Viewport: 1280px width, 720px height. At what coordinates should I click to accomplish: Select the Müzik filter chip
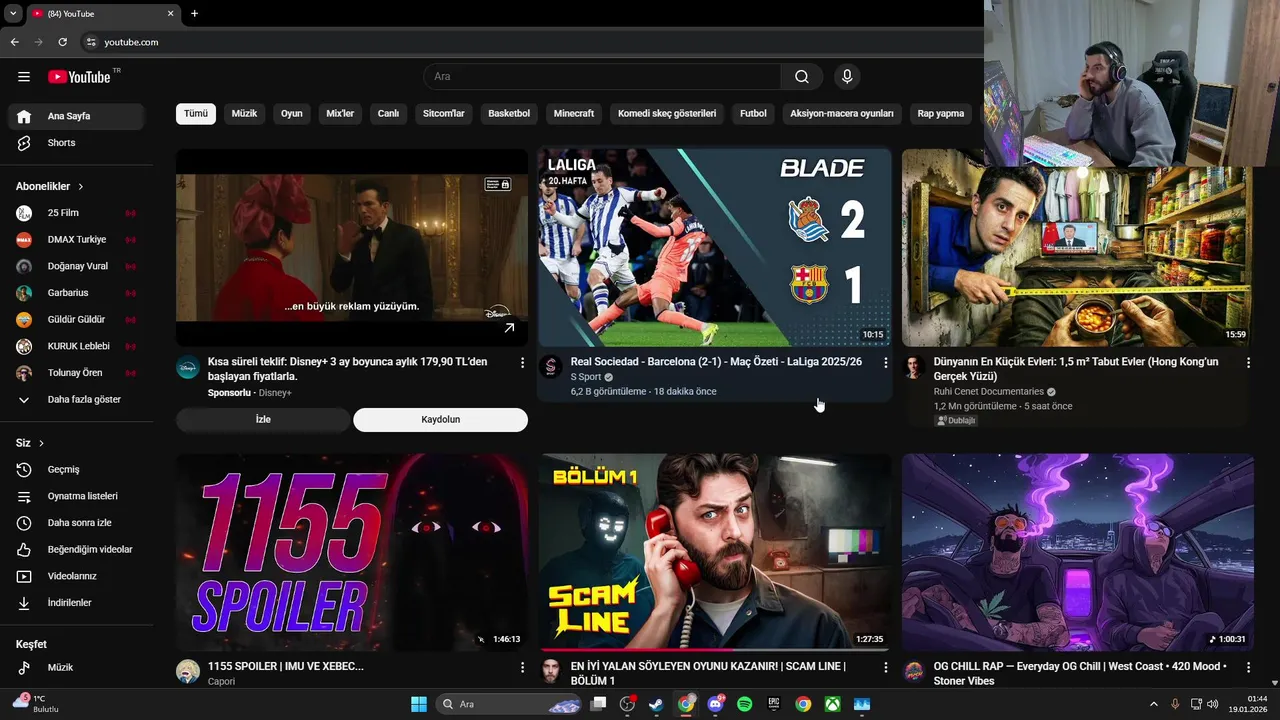click(x=244, y=114)
